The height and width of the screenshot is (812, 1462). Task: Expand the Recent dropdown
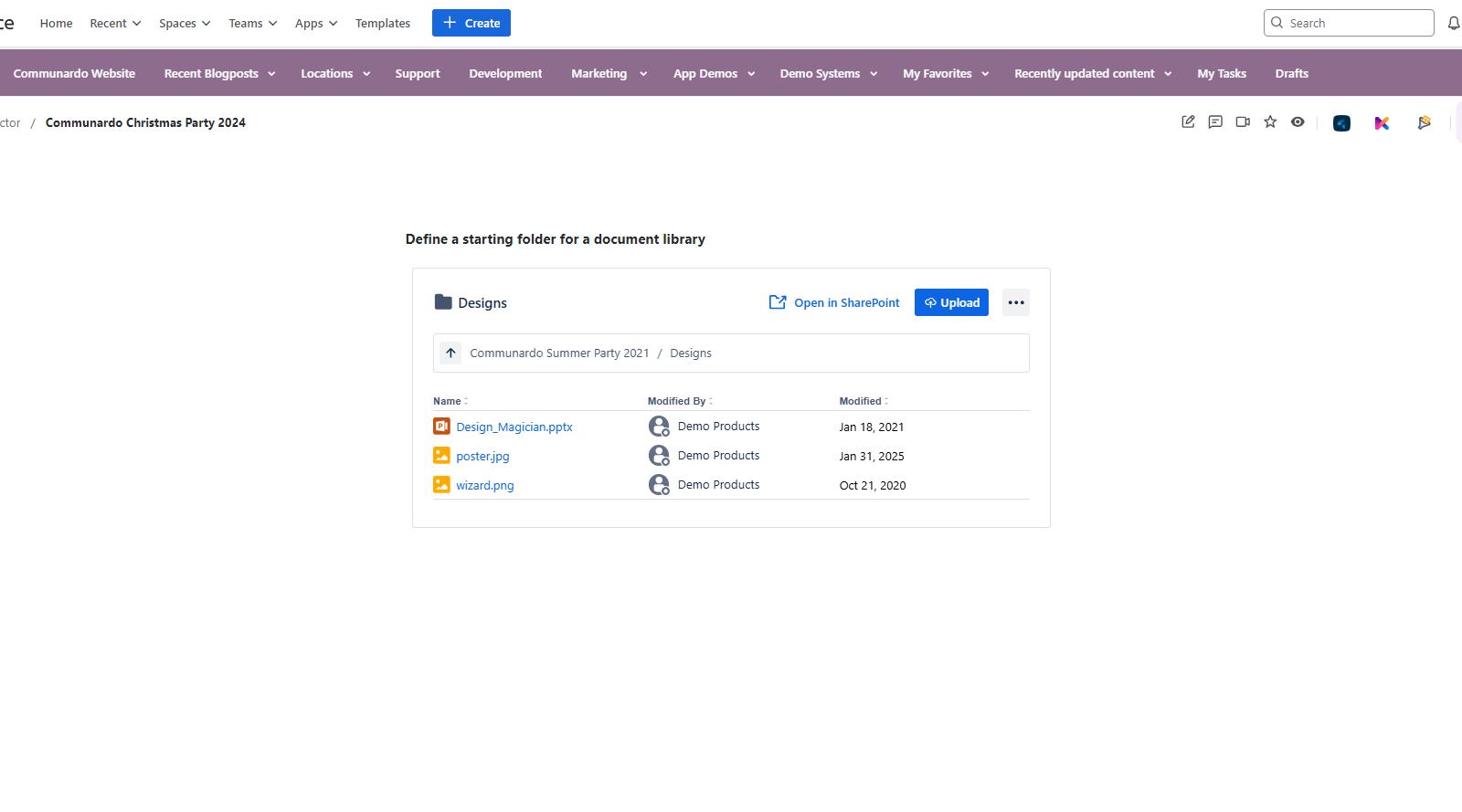tap(115, 23)
